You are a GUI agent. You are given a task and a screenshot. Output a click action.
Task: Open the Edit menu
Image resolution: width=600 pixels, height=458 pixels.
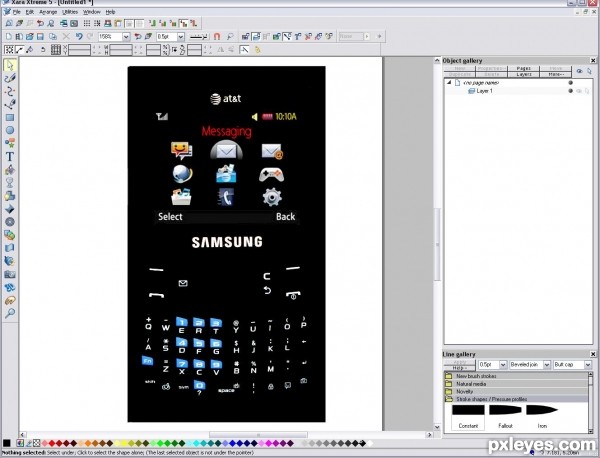pyautogui.click(x=30, y=12)
